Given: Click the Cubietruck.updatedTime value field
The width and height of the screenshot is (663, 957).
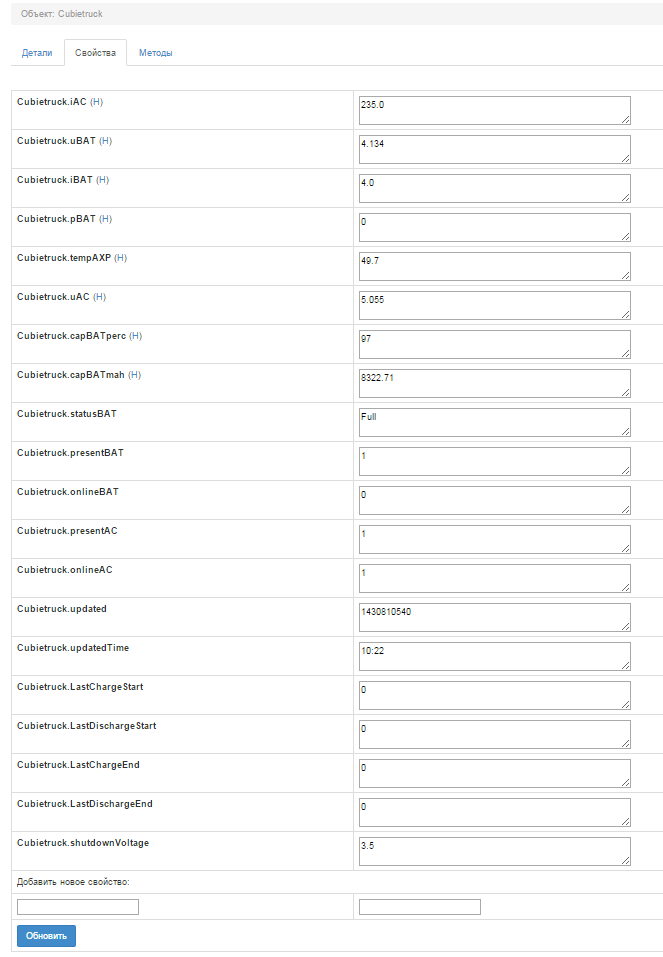Looking at the screenshot, I should [494, 656].
